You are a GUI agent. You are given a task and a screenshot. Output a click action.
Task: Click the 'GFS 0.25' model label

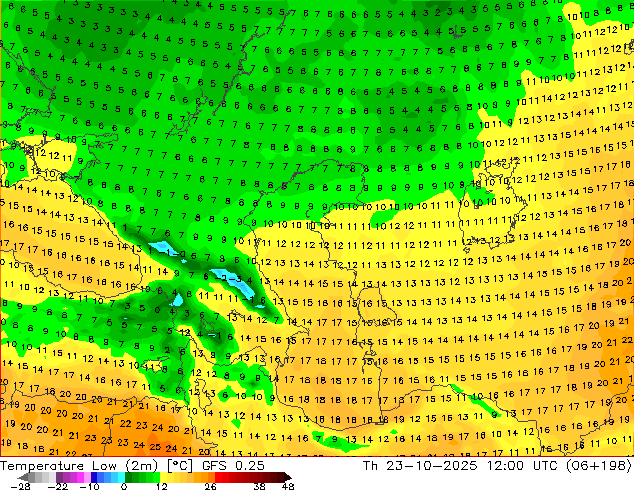pyautogui.click(x=233, y=466)
